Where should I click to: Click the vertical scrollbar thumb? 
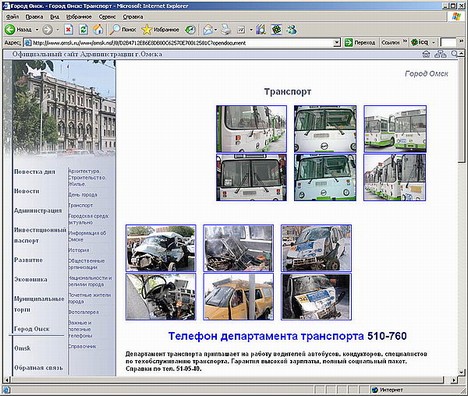tap(461, 110)
